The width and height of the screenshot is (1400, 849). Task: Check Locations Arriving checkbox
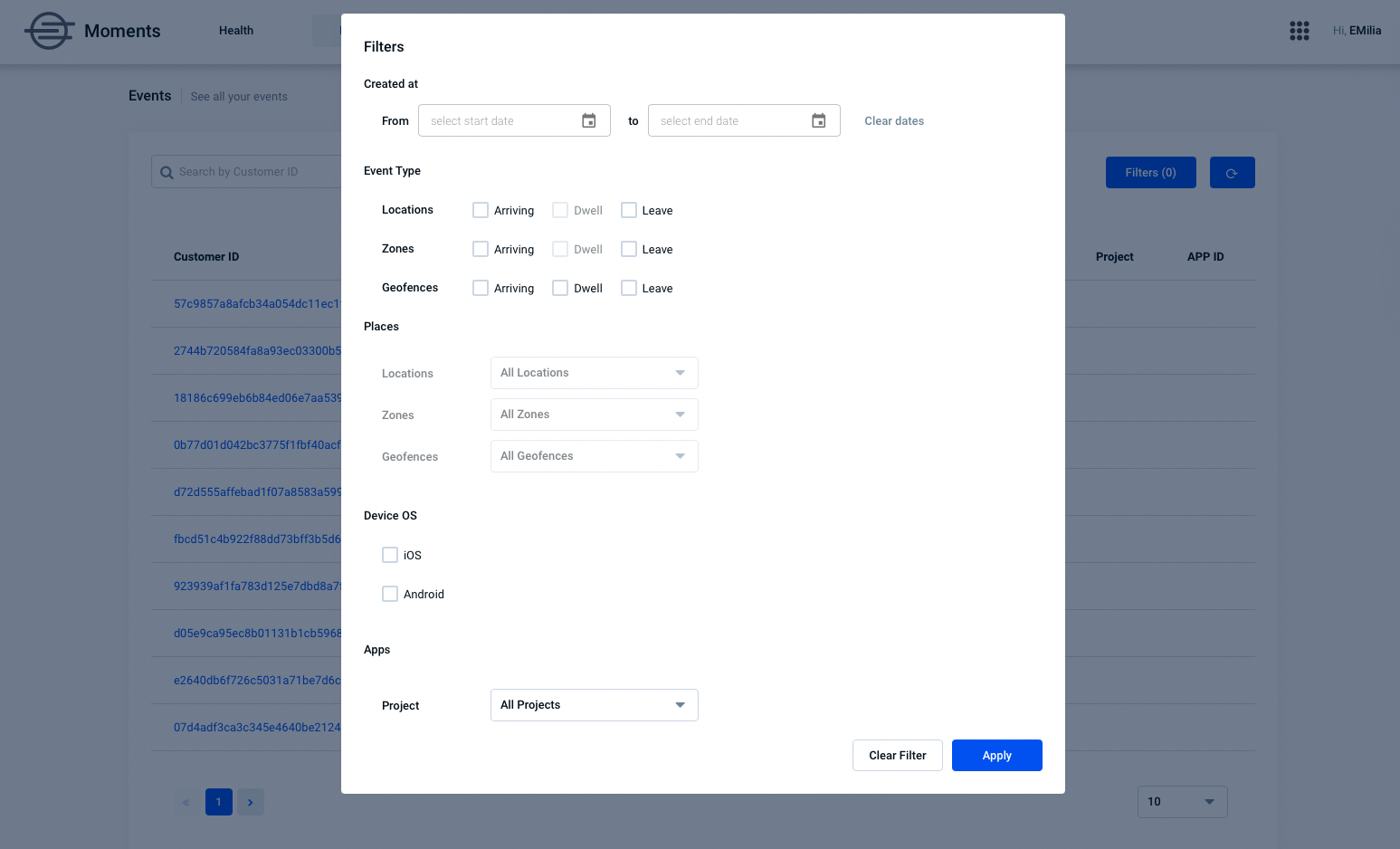[481, 210]
